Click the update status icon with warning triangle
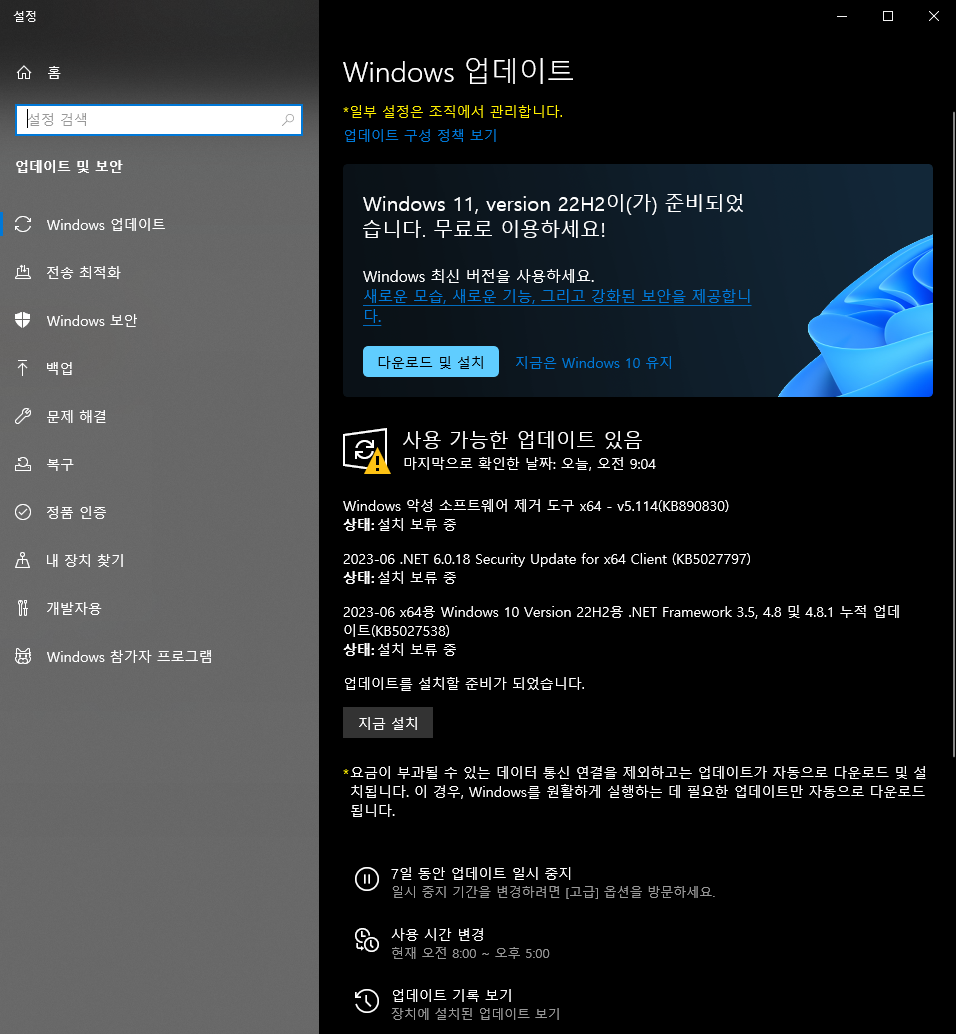956x1034 pixels. 366,451
